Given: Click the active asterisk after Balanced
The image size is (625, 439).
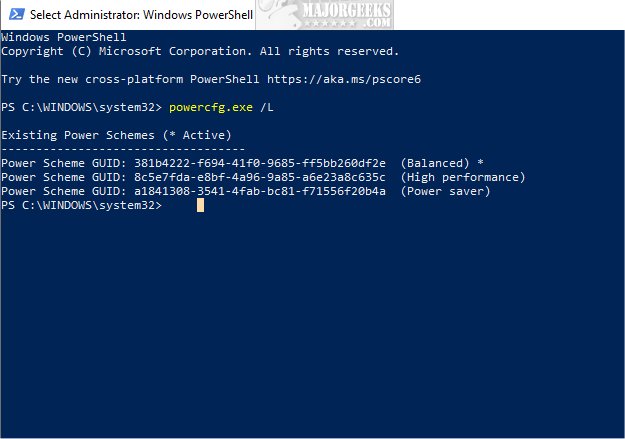Looking at the screenshot, I should (x=480, y=162).
